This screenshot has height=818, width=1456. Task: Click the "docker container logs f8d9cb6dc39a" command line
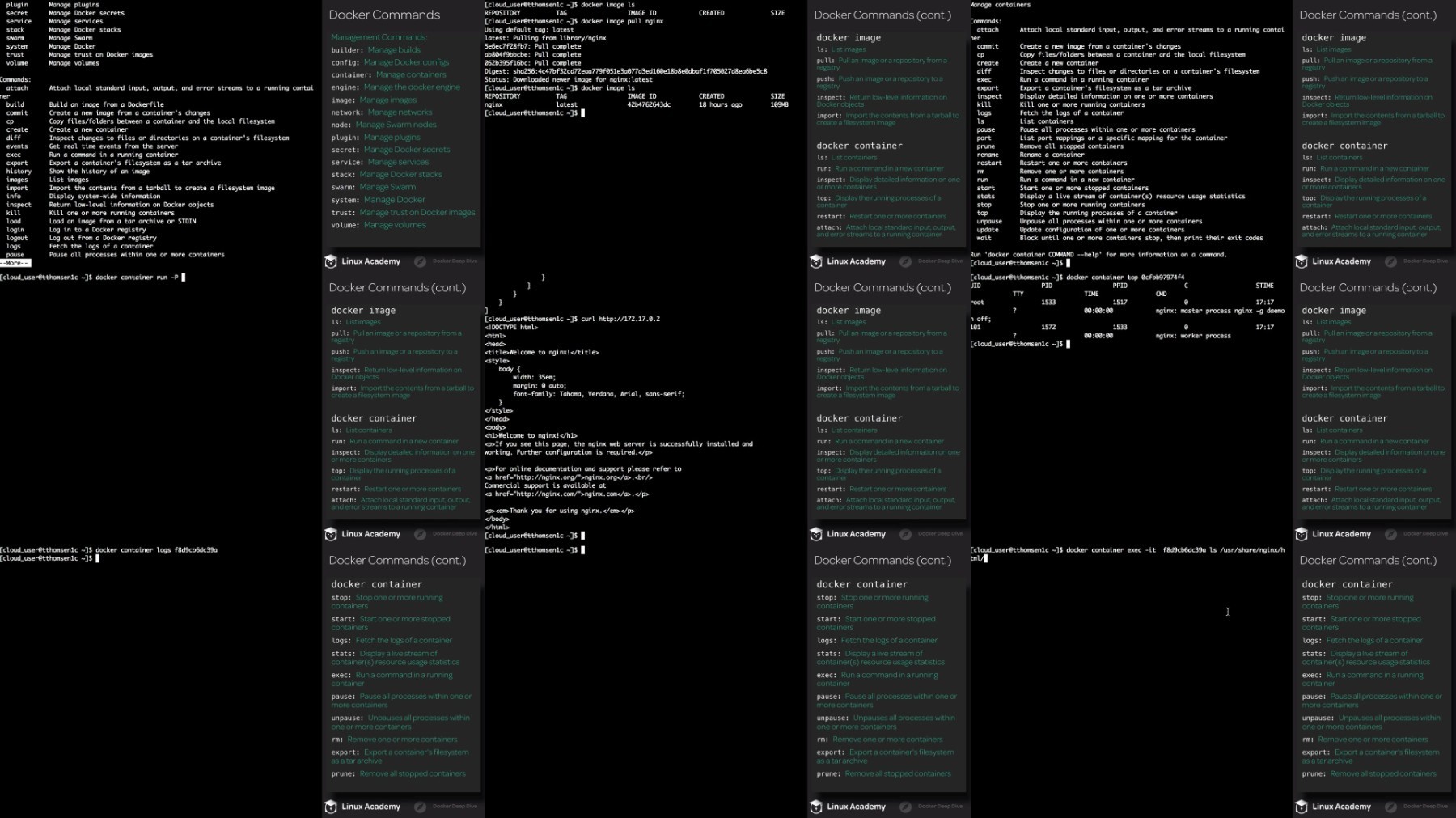pyautogui.click(x=108, y=550)
